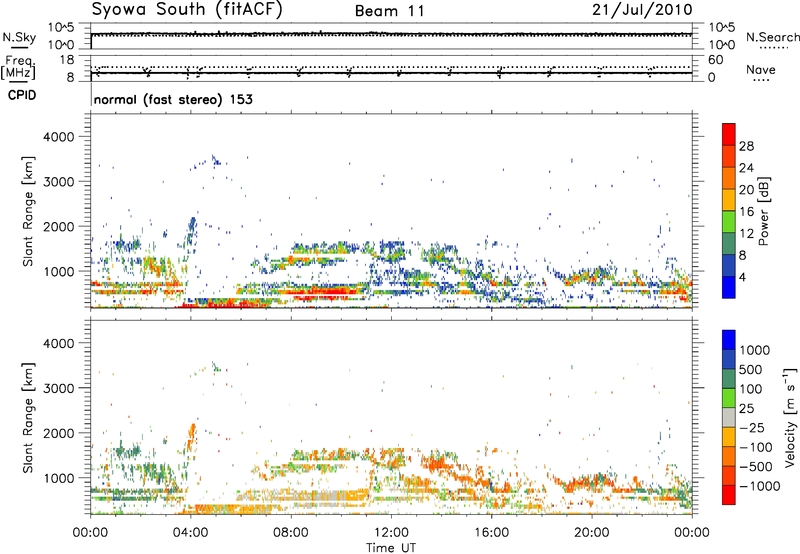Click the '04:00' time tick label
This screenshot has height=554, width=800.
pyautogui.click(x=191, y=533)
